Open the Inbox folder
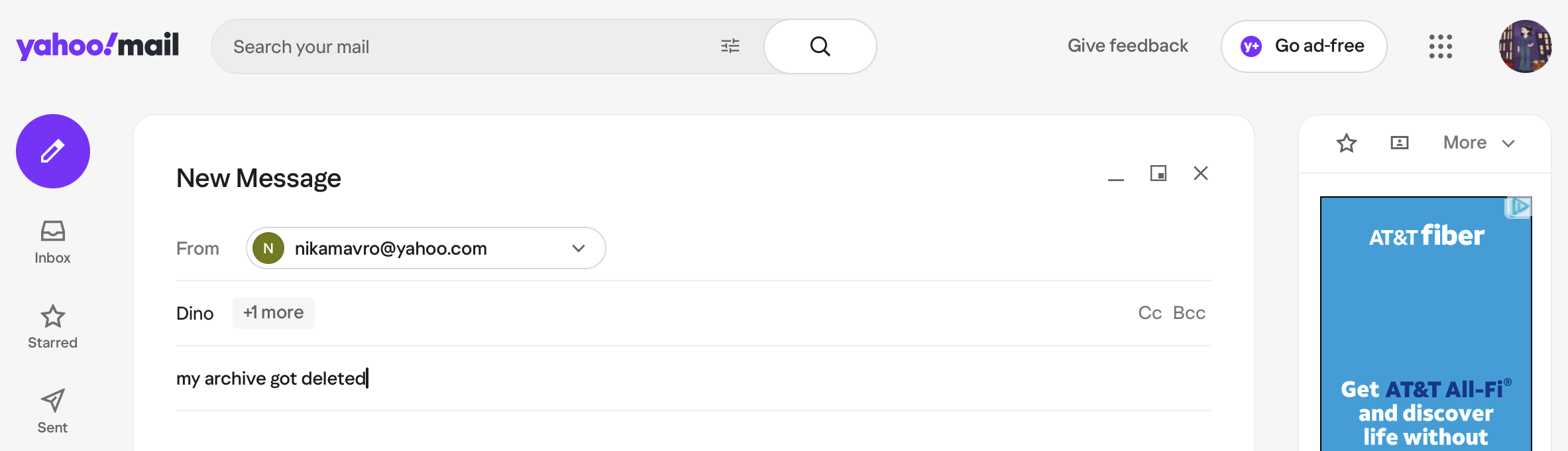 pos(52,242)
